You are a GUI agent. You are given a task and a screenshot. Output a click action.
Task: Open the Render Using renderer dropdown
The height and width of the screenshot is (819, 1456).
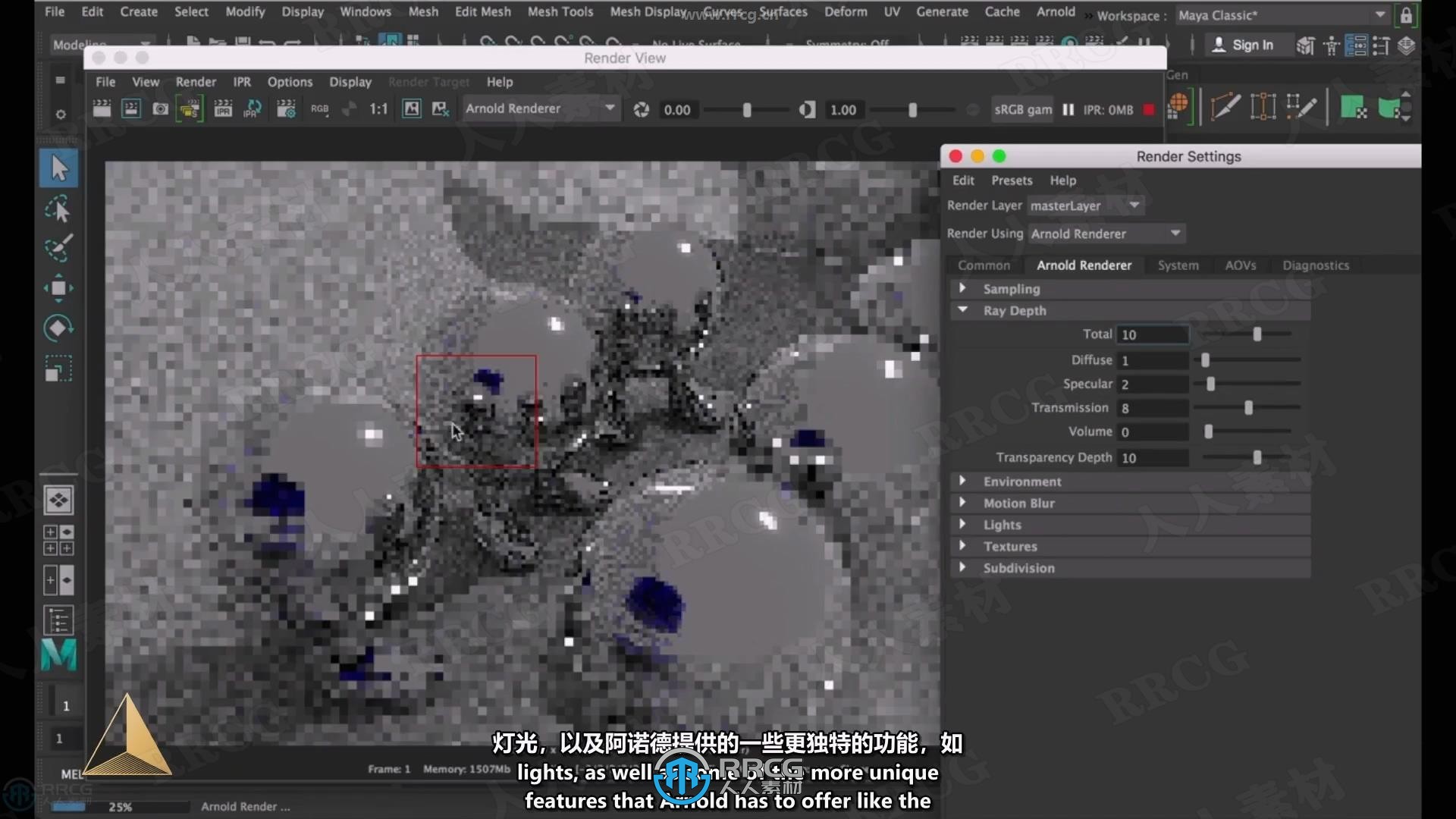coord(1106,234)
